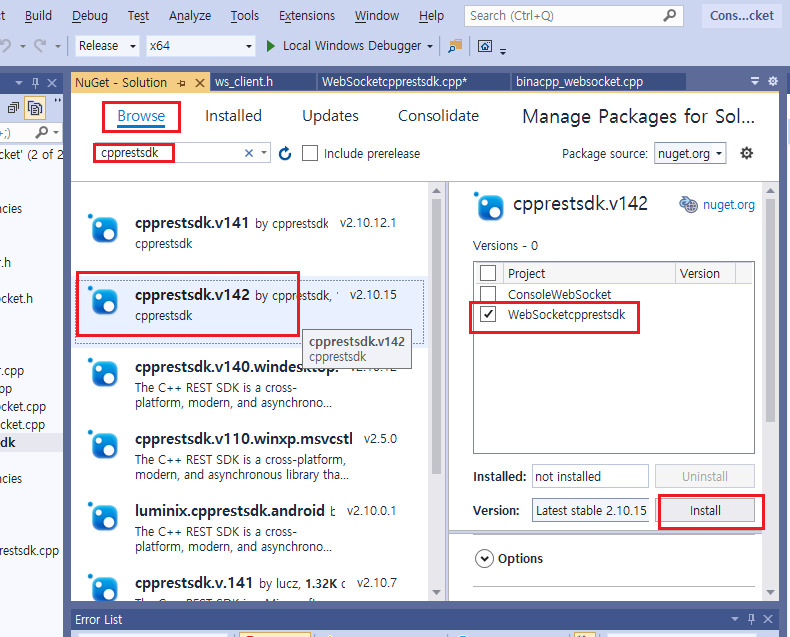Close the Solution Explorer panel
The image size is (790, 637).
pos(52,83)
